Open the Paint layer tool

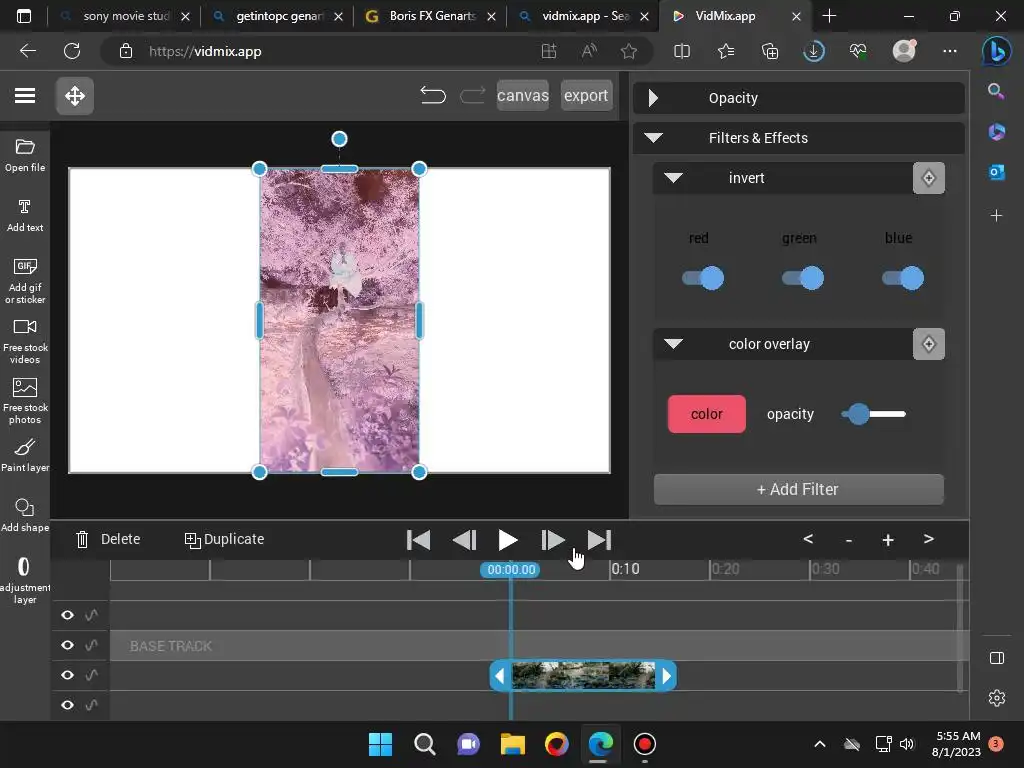tap(25, 447)
